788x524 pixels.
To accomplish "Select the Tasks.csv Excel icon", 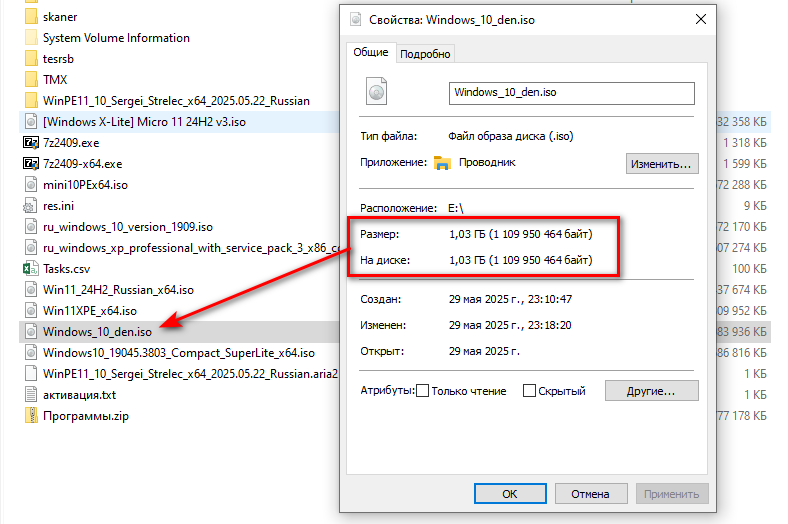I will click(x=31, y=269).
